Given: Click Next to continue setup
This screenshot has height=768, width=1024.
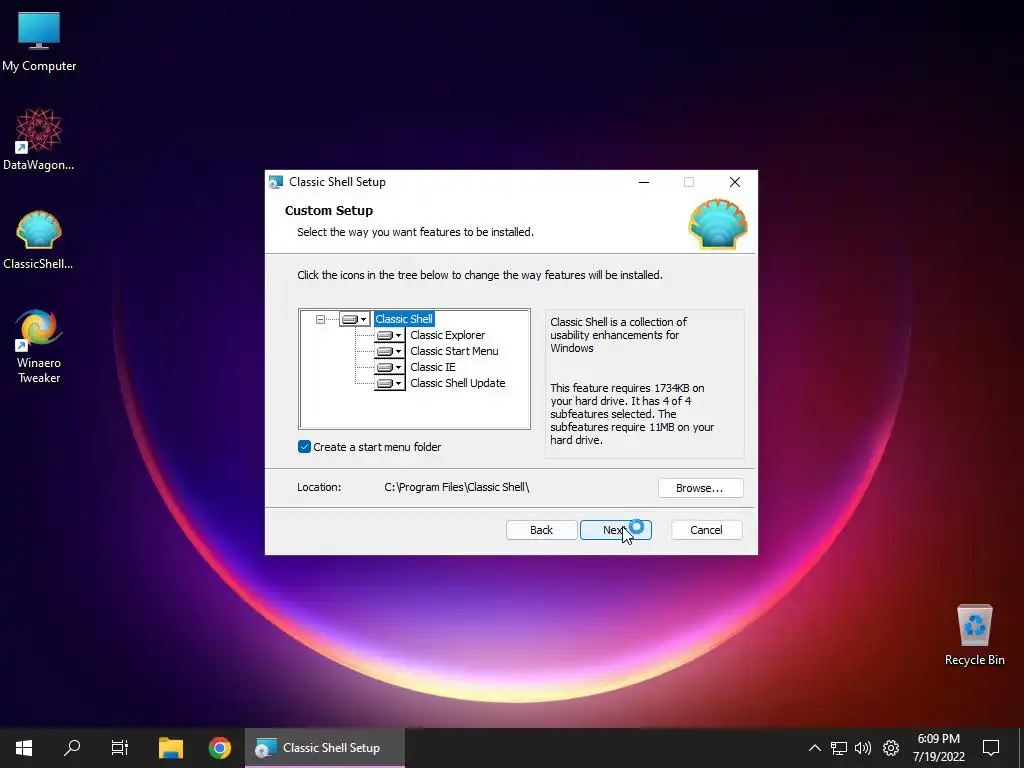Looking at the screenshot, I should 615,530.
